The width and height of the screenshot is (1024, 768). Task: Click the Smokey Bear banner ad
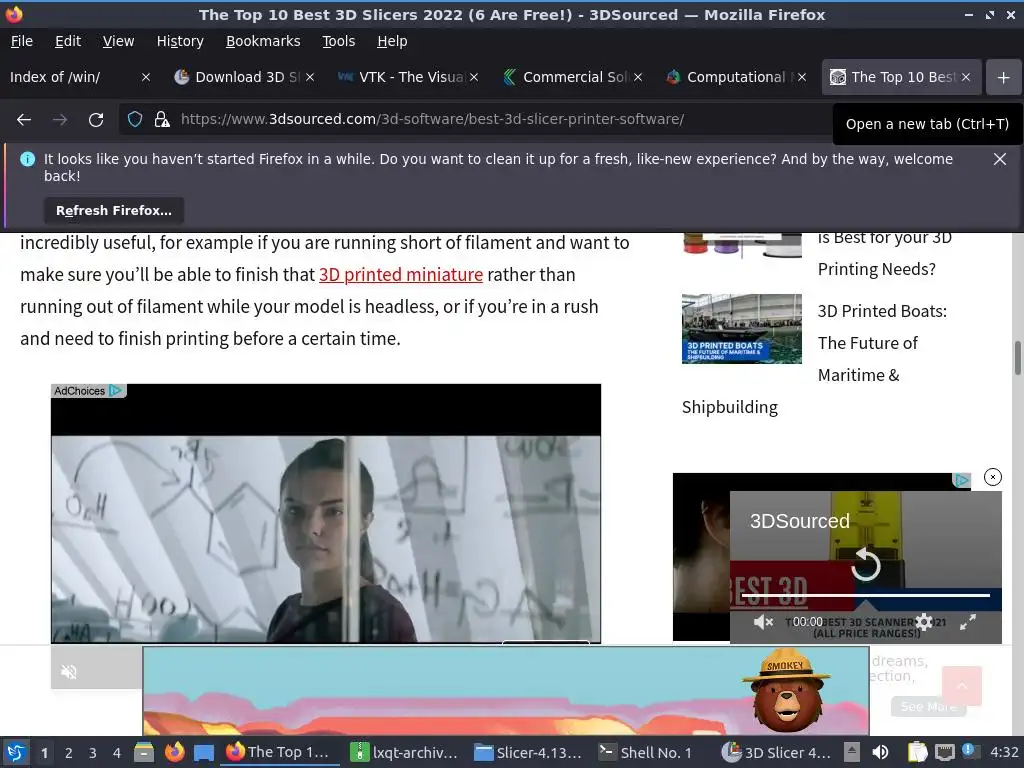click(x=506, y=691)
